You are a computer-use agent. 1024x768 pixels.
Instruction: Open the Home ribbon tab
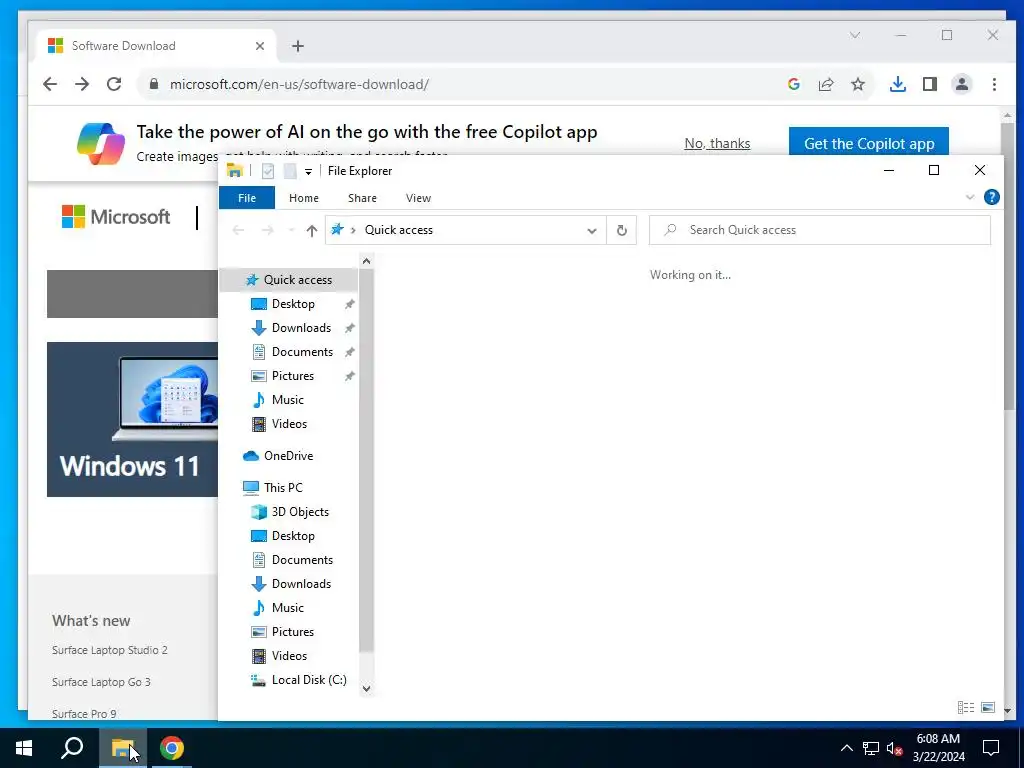[x=304, y=198]
